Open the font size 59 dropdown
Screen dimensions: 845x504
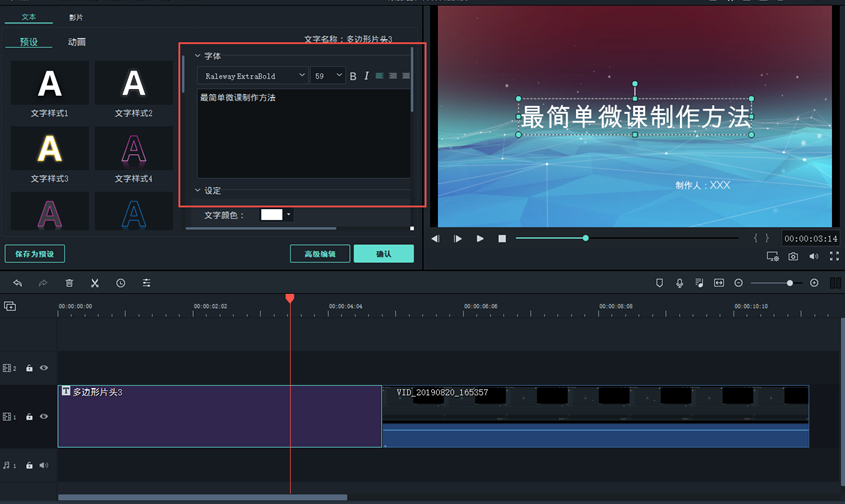point(328,76)
